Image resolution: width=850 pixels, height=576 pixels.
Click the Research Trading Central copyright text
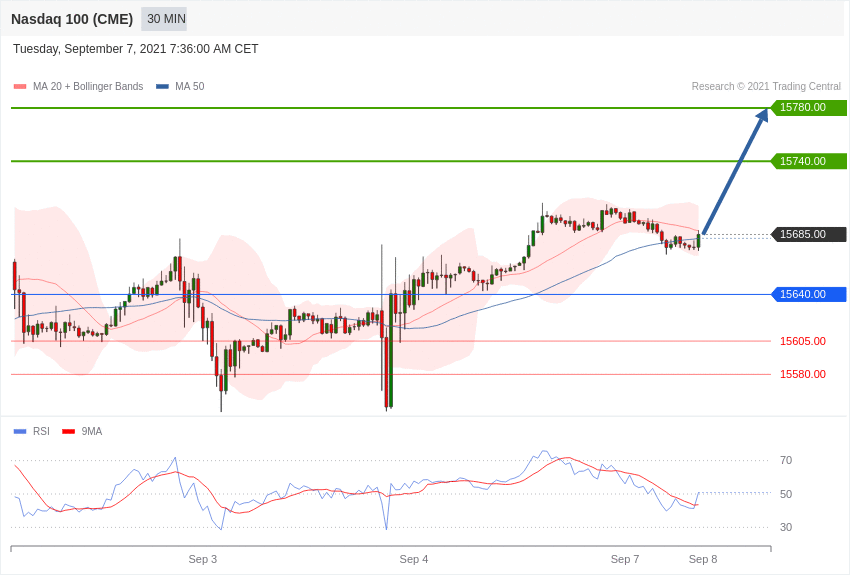(x=766, y=86)
